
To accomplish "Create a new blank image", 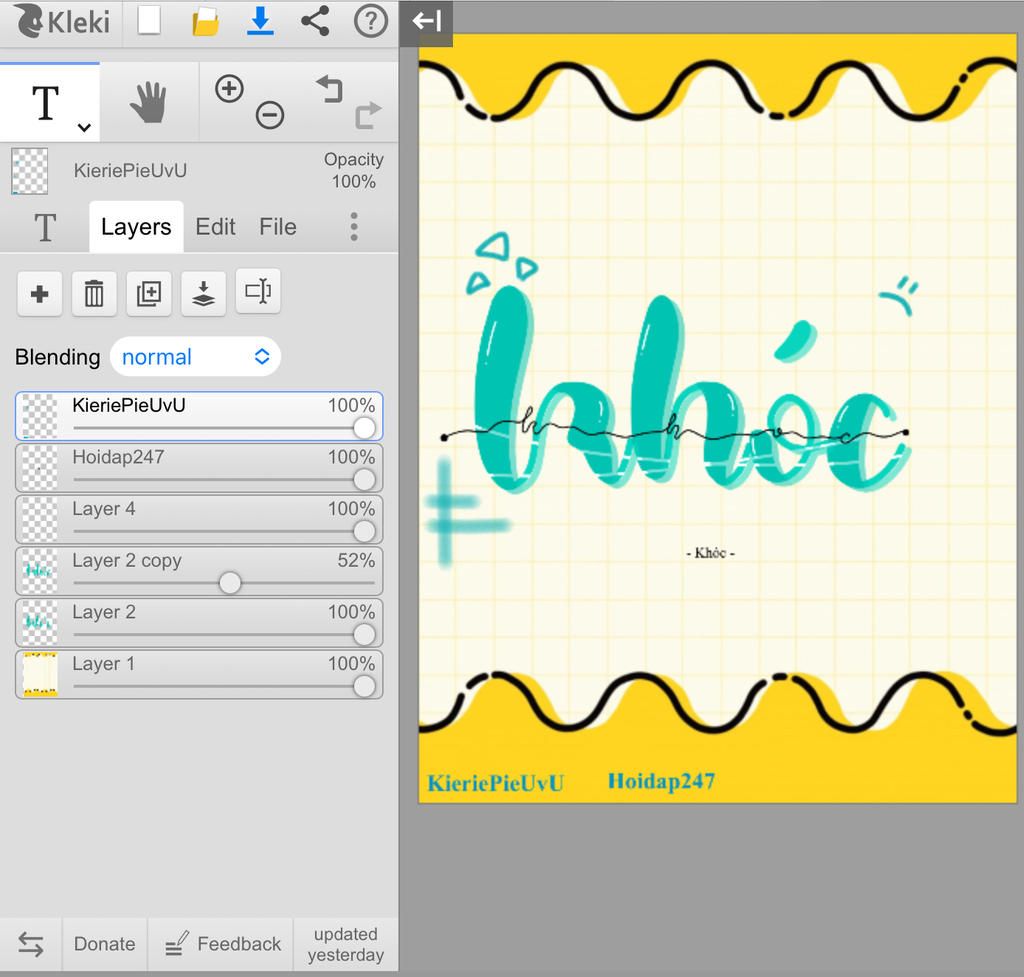I will [x=150, y=20].
